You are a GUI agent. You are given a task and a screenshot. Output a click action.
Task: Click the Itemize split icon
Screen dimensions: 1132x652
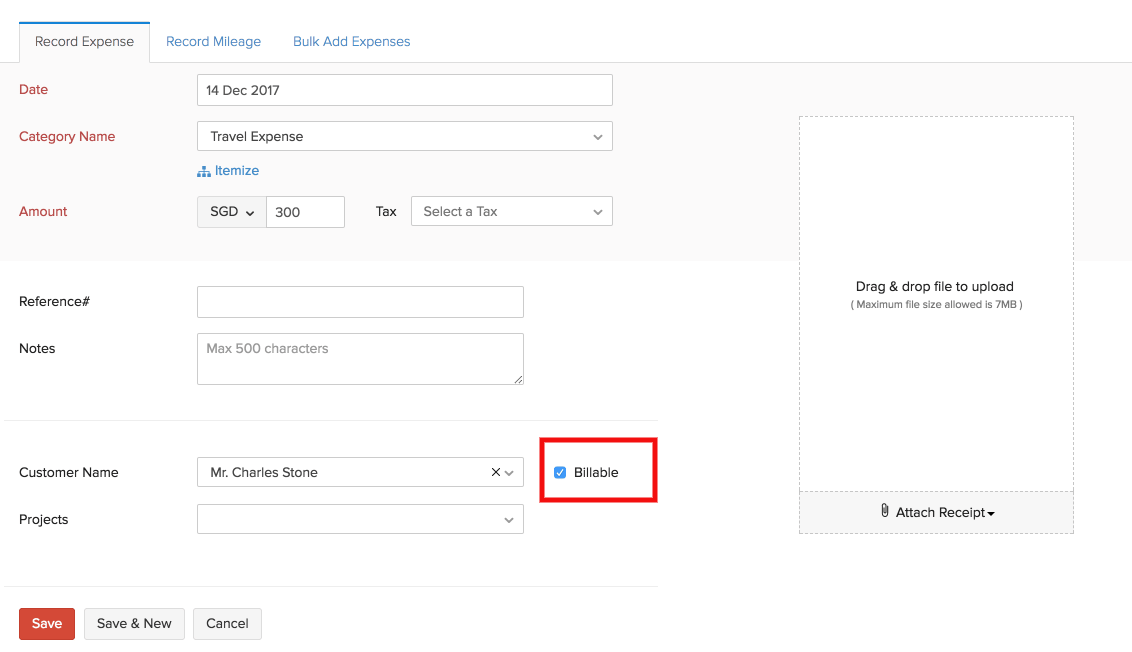204,170
